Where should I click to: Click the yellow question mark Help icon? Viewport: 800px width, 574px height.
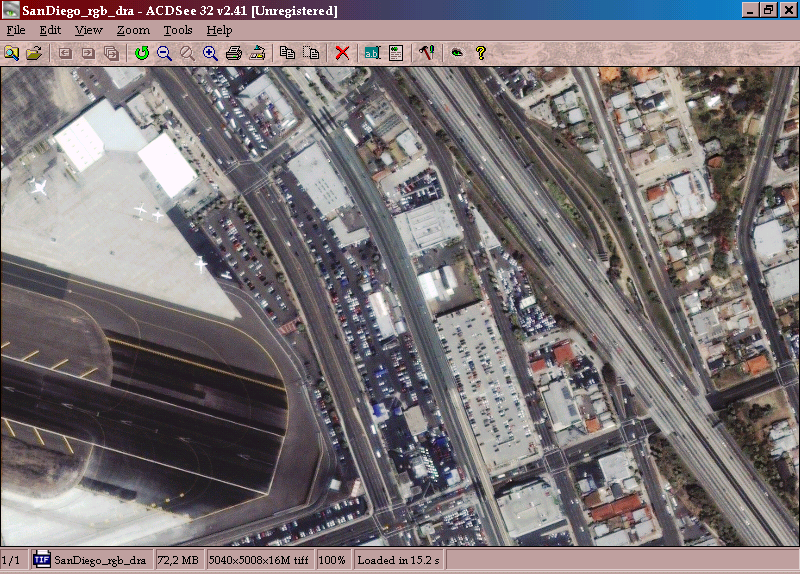click(x=480, y=53)
